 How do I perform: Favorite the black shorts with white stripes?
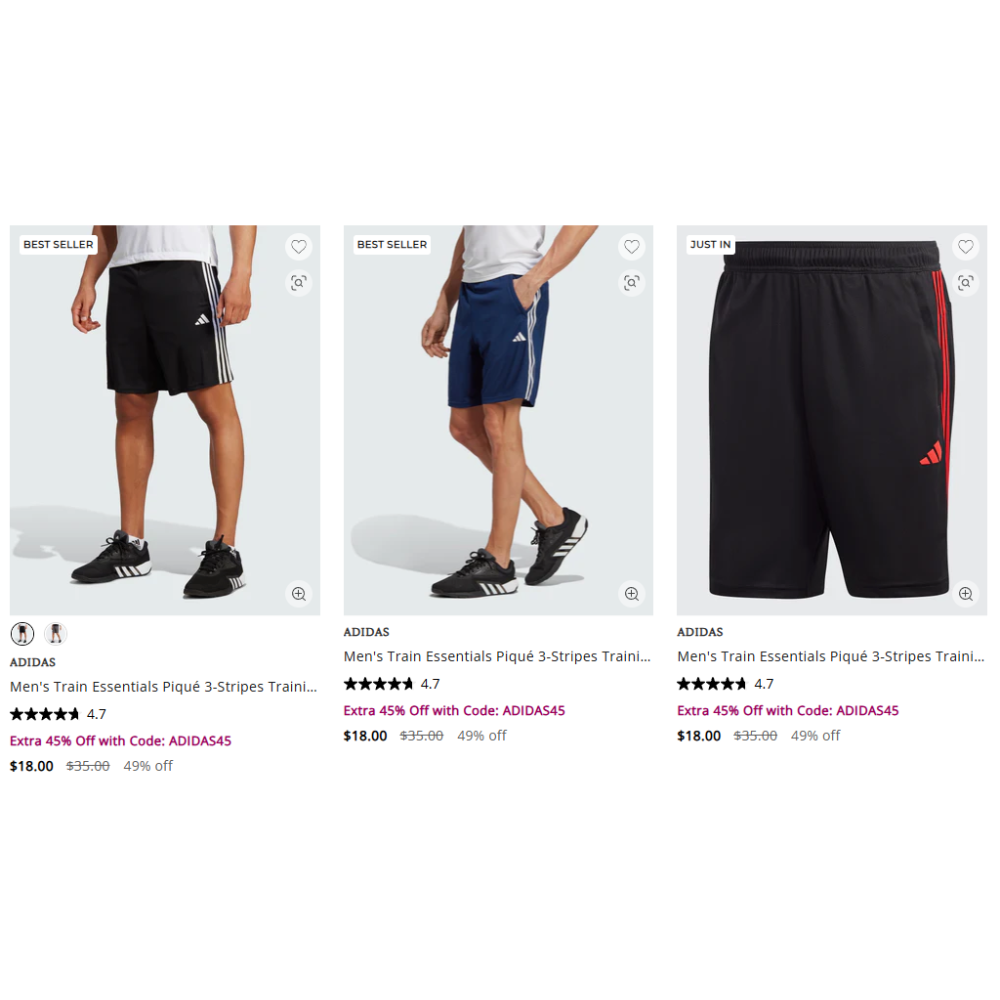point(298,247)
